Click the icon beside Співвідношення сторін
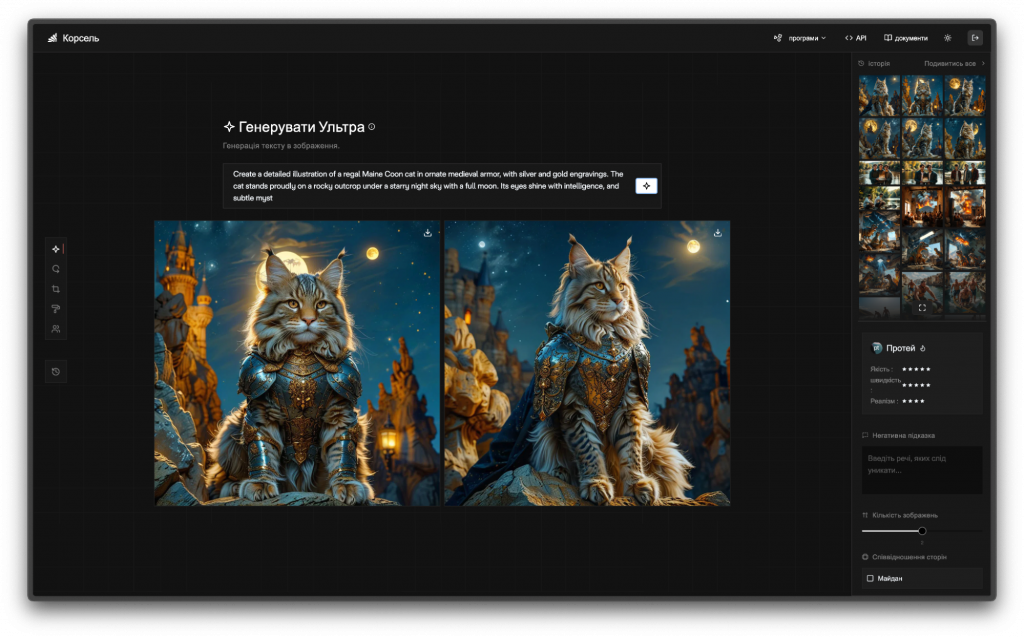The image size is (1024, 638). click(865, 557)
